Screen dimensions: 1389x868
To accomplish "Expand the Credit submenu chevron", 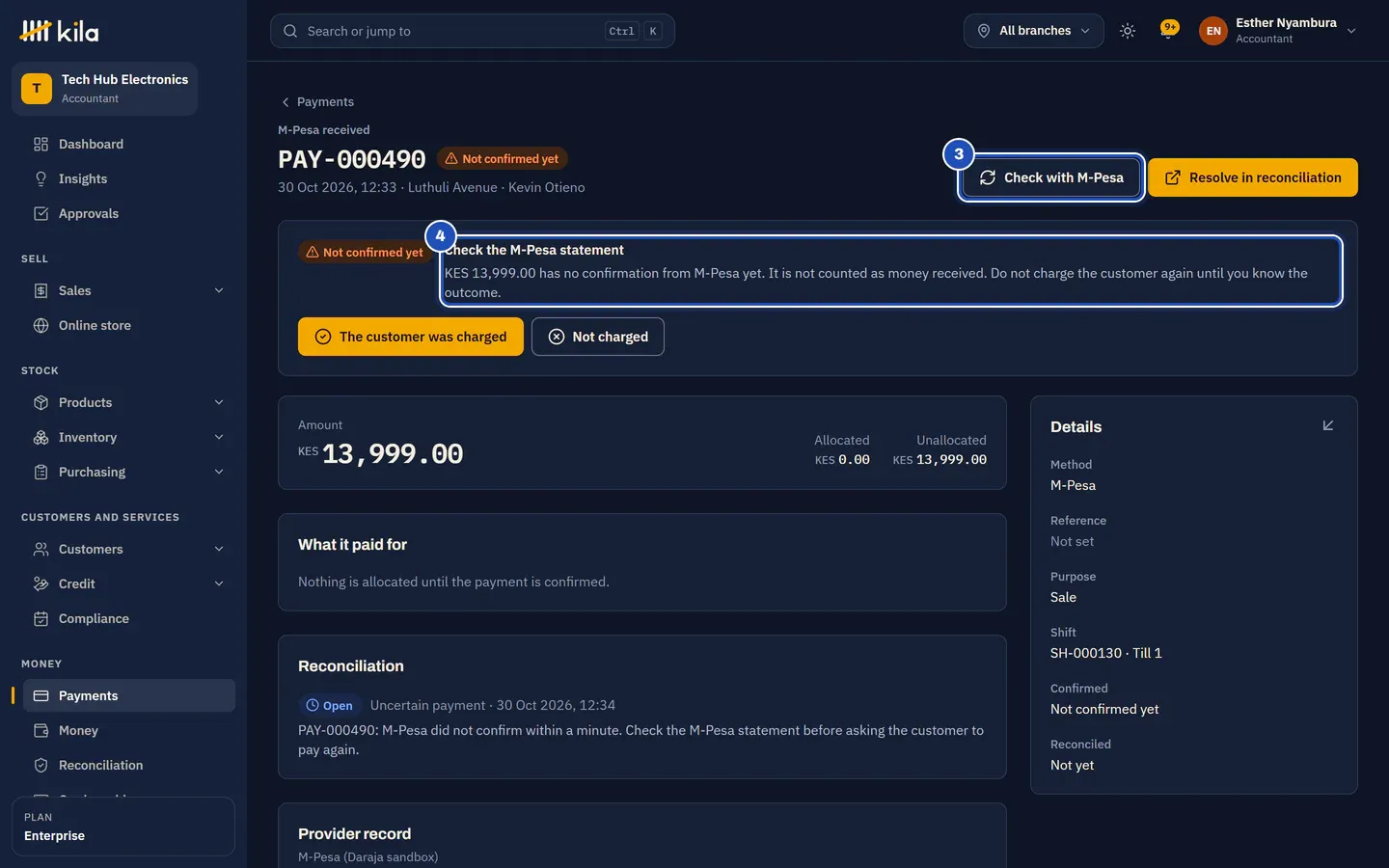I will click(x=219, y=583).
